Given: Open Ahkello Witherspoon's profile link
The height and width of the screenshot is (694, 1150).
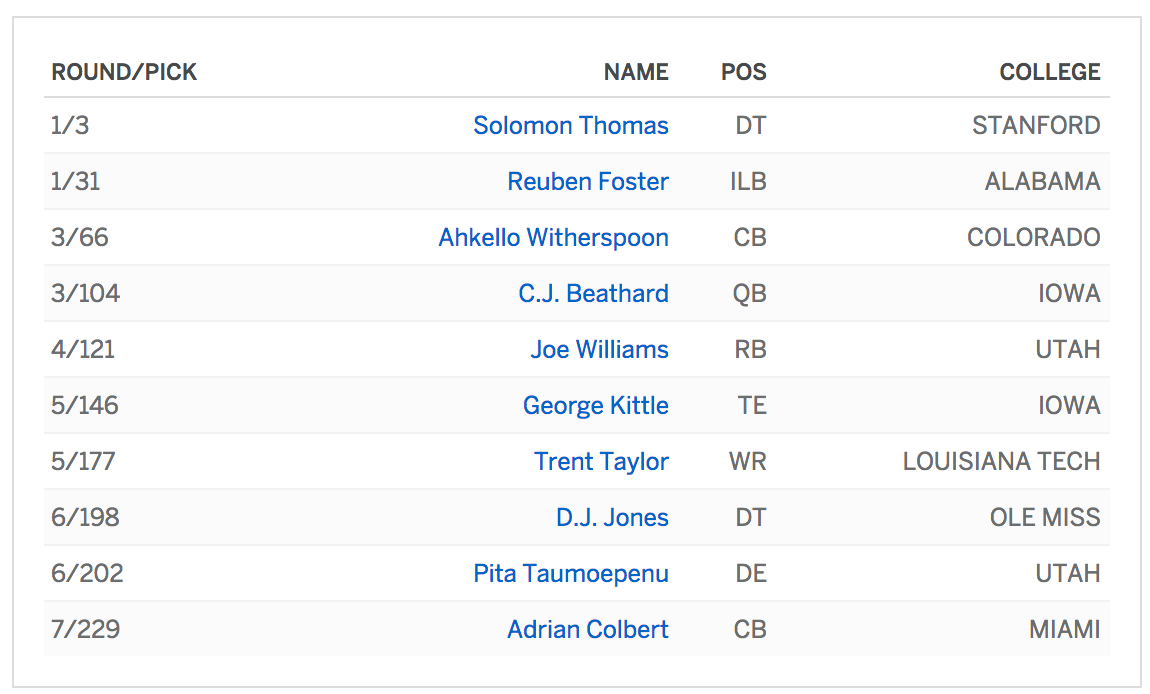Looking at the screenshot, I should [553, 238].
